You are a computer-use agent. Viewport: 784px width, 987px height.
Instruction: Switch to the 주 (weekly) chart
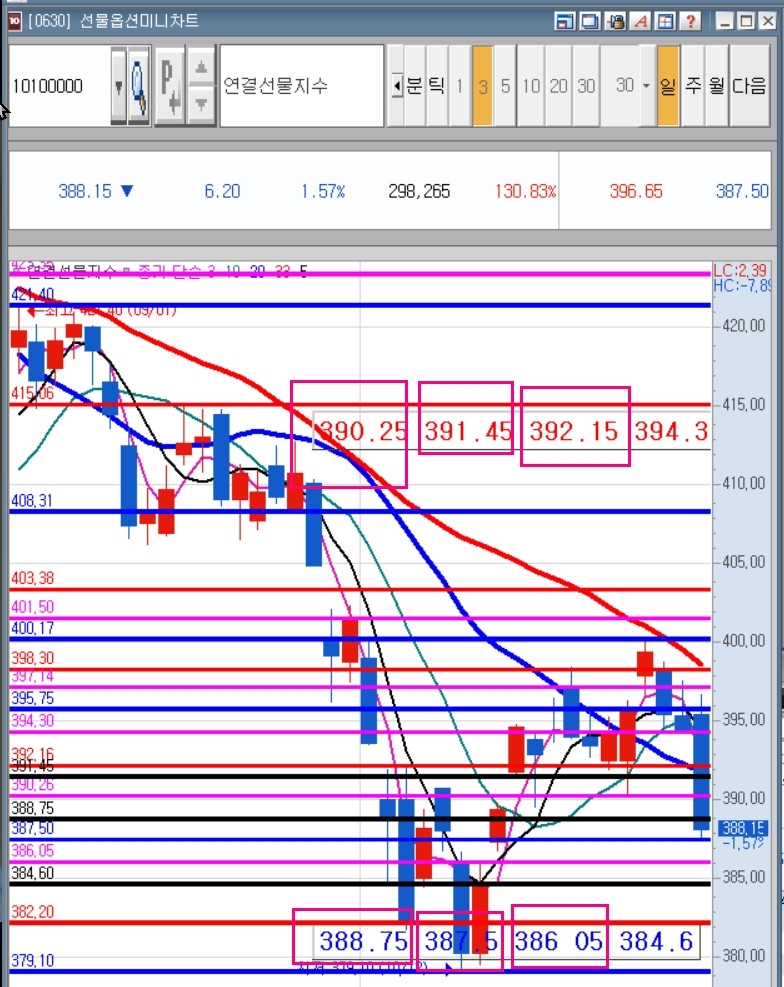(x=693, y=86)
